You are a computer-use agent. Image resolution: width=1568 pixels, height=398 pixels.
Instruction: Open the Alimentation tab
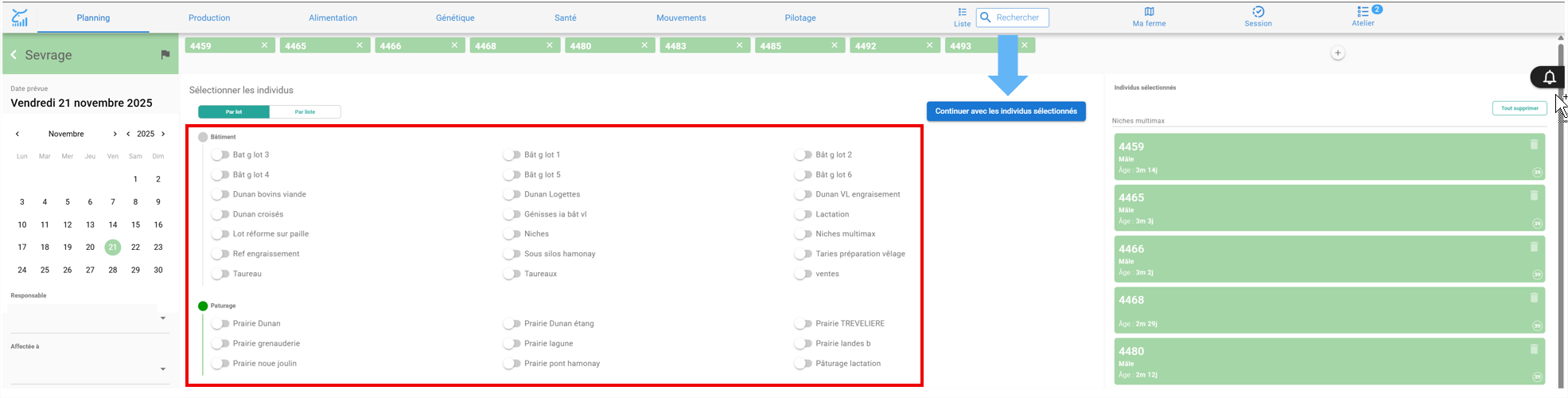[333, 18]
